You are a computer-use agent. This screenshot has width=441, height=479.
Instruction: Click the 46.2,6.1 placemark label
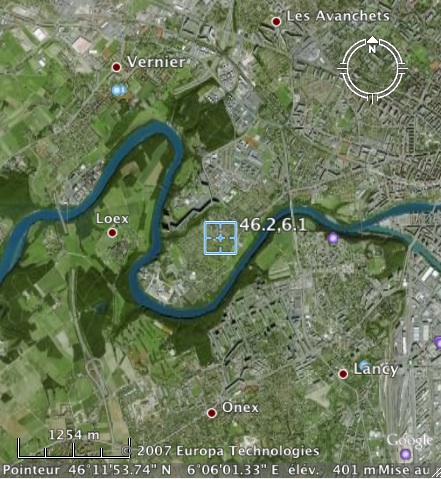[273, 225]
